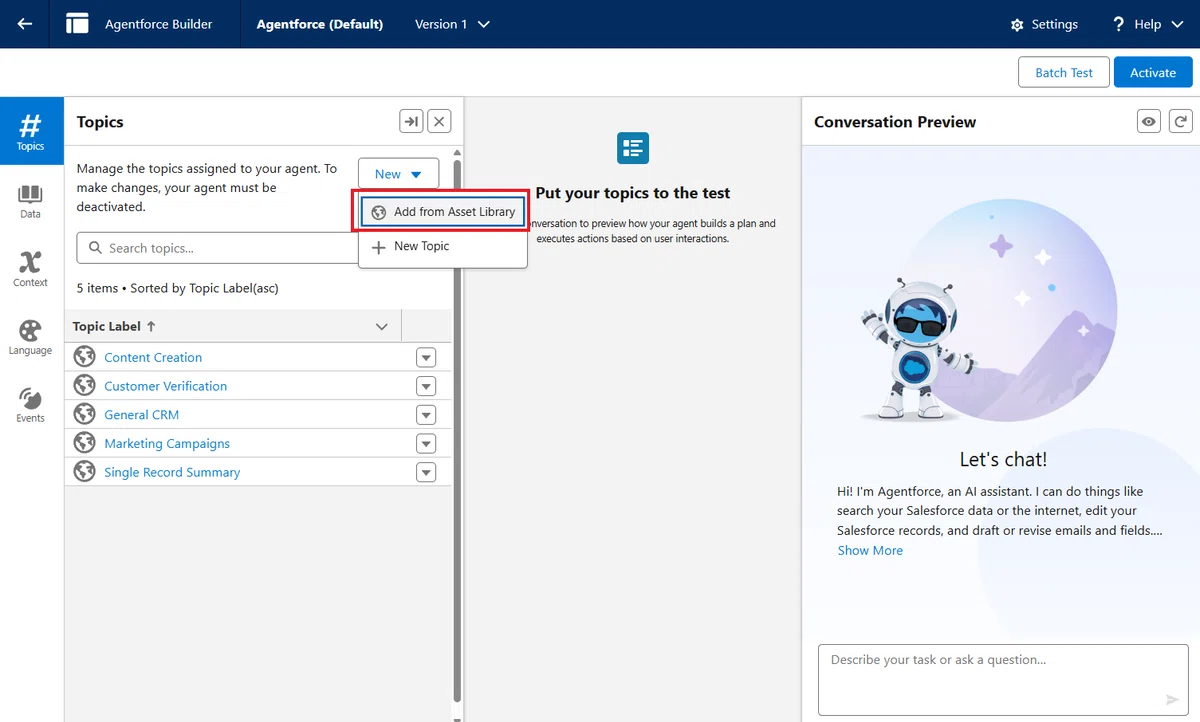Open the Topics sidebar panel
1200x722 pixels.
point(30,131)
